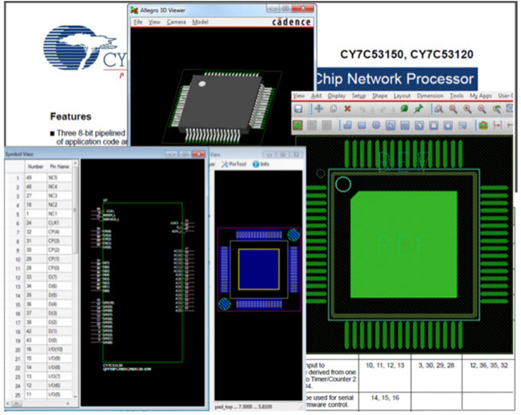
Task: Select pin name cell NC4
Action: tap(59, 187)
